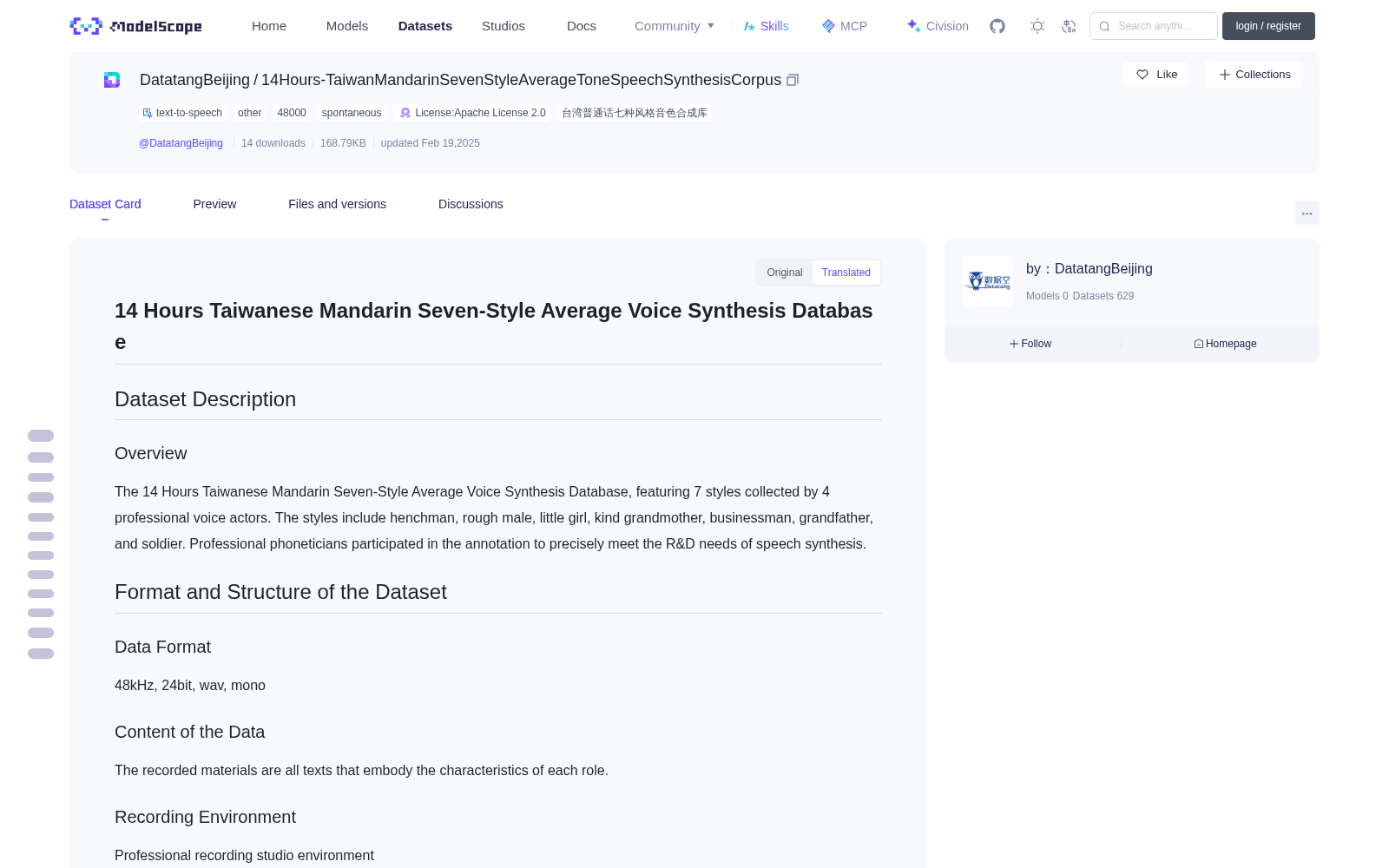Click the 'Dataset Description' heading
The height and width of the screenshot is (868, 1389).
point(206,399)
